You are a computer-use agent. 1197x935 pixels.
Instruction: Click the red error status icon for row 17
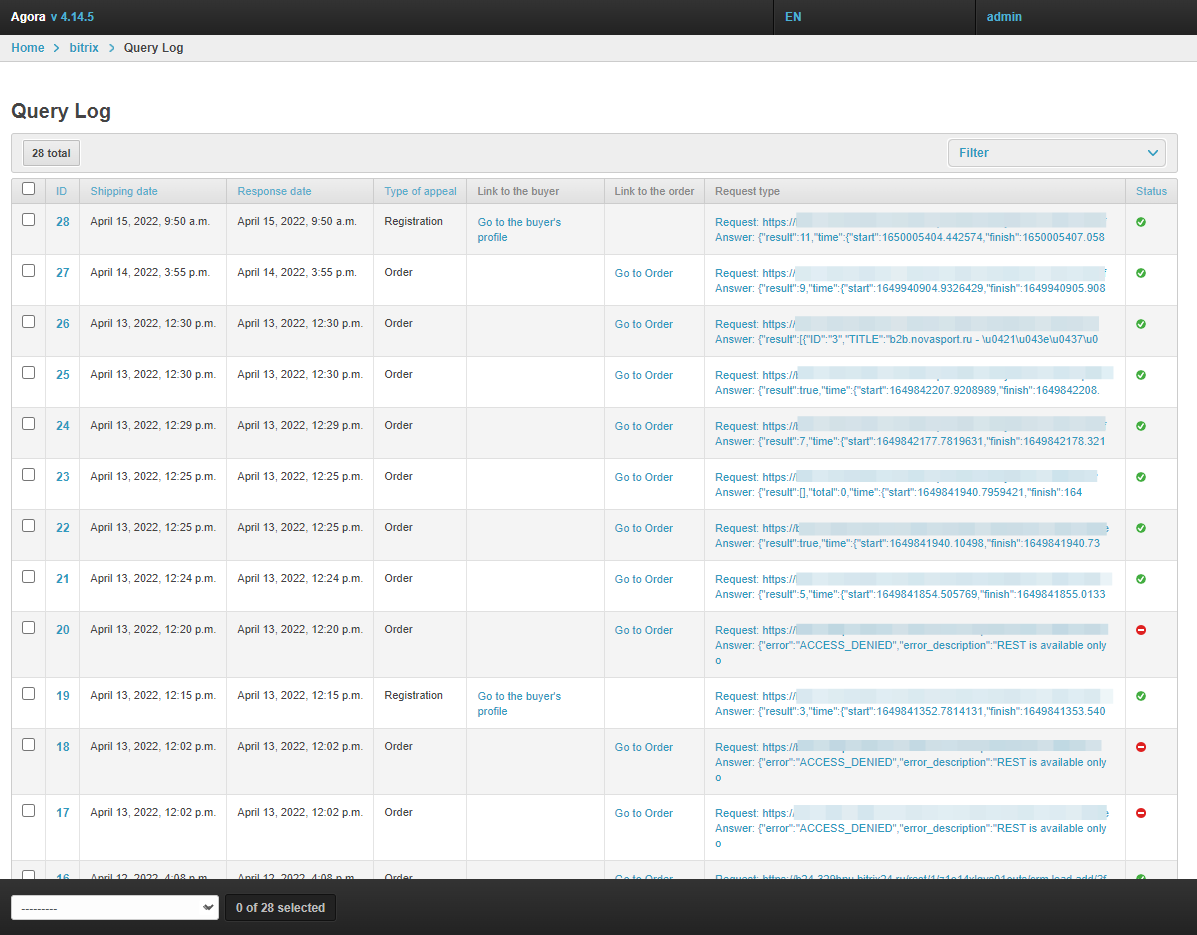pyautogui.click(x=1141, y=813)
